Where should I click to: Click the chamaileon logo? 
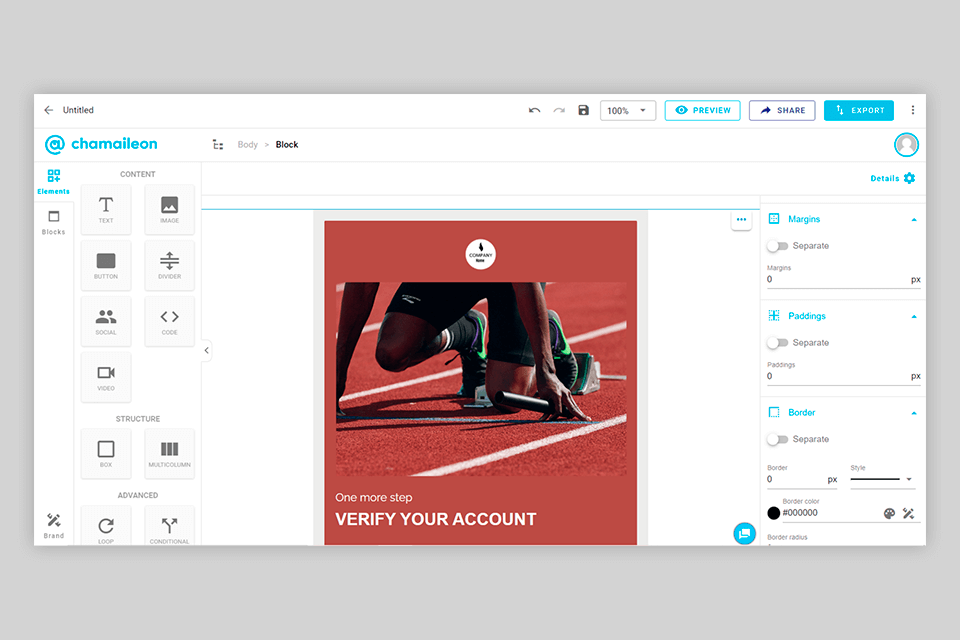point(101,145)
